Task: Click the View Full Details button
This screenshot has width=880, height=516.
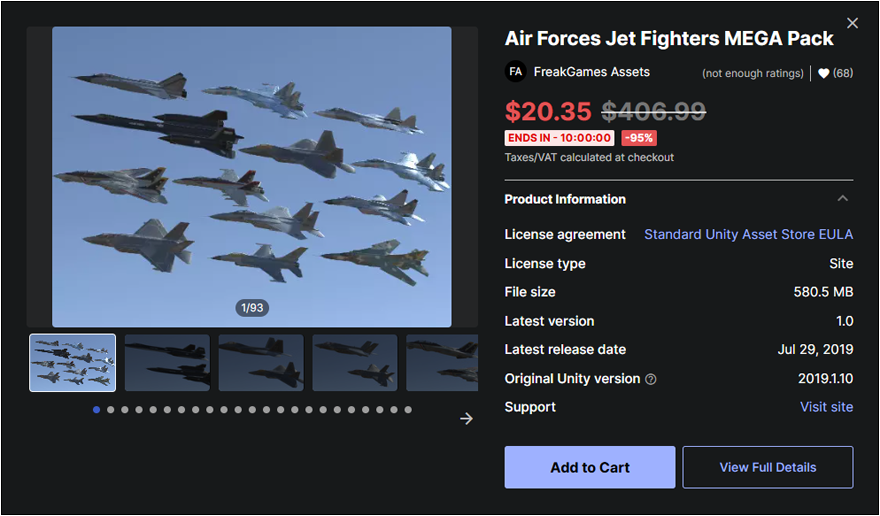Action: pos(767,467)
